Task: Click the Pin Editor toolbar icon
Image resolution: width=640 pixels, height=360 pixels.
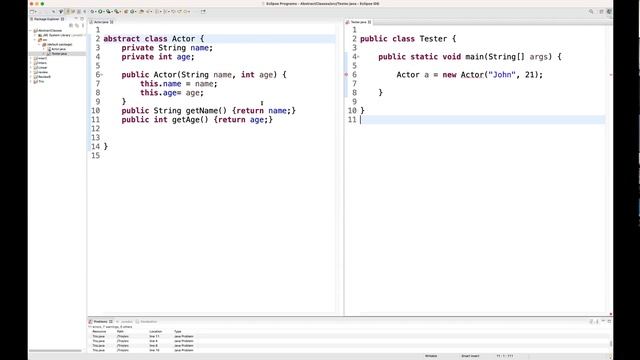Action: tap(203, 11)
